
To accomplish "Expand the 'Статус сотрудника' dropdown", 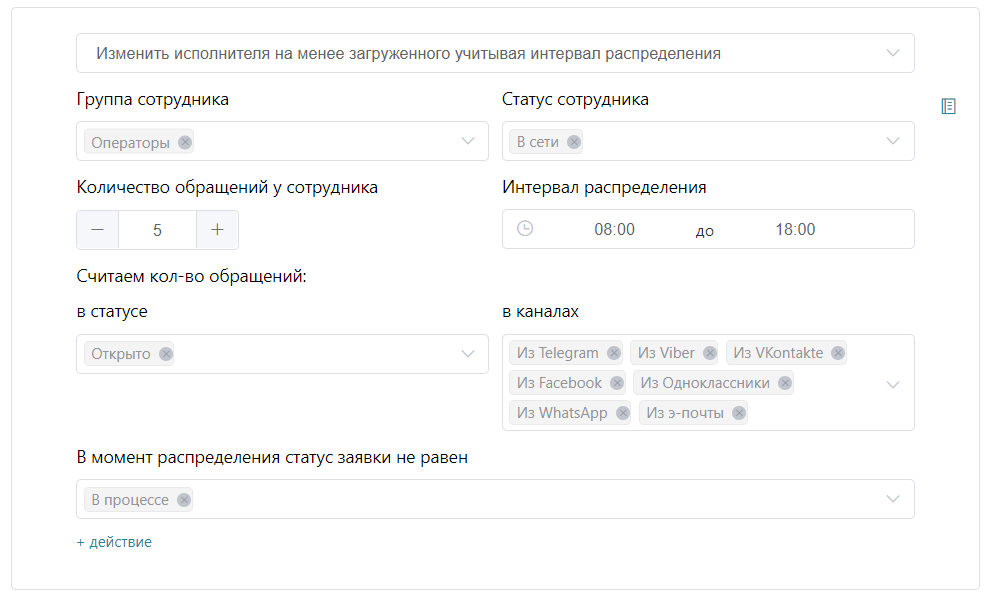I will [893, 141].
